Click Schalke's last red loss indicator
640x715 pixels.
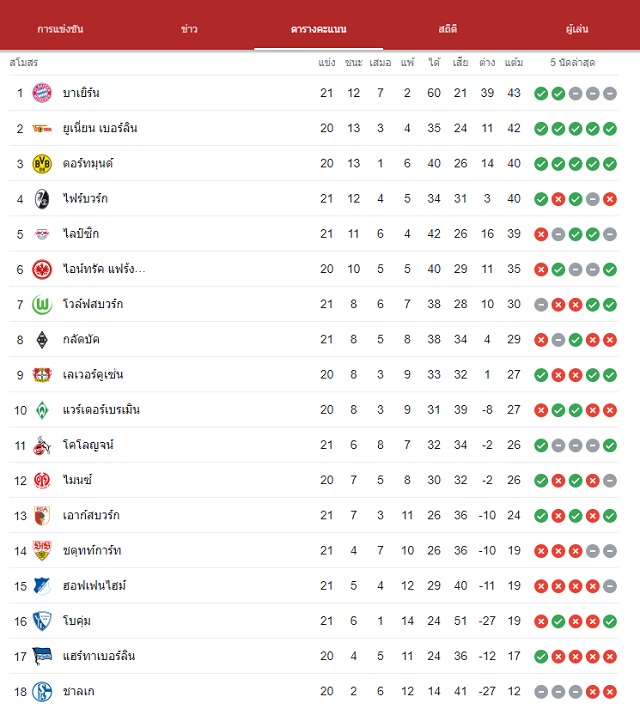coord(610,692)
